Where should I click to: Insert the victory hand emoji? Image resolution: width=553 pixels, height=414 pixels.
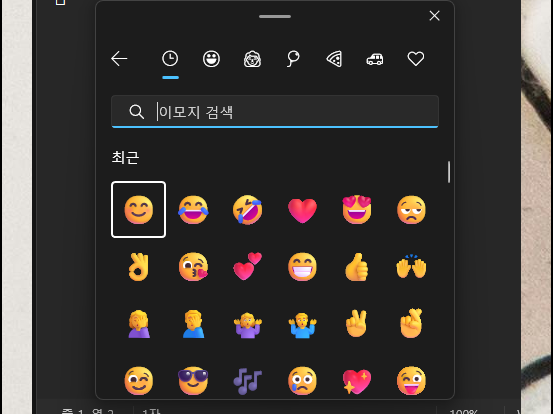tap(357, 324)
